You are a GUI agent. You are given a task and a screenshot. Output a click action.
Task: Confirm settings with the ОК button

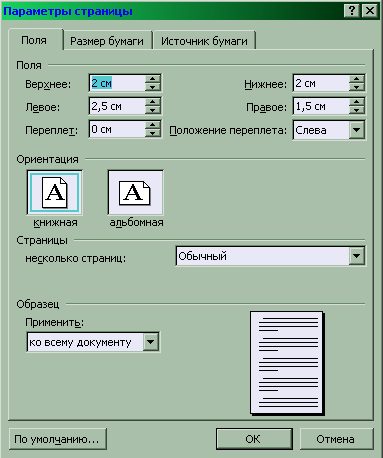tap(254, 439)
